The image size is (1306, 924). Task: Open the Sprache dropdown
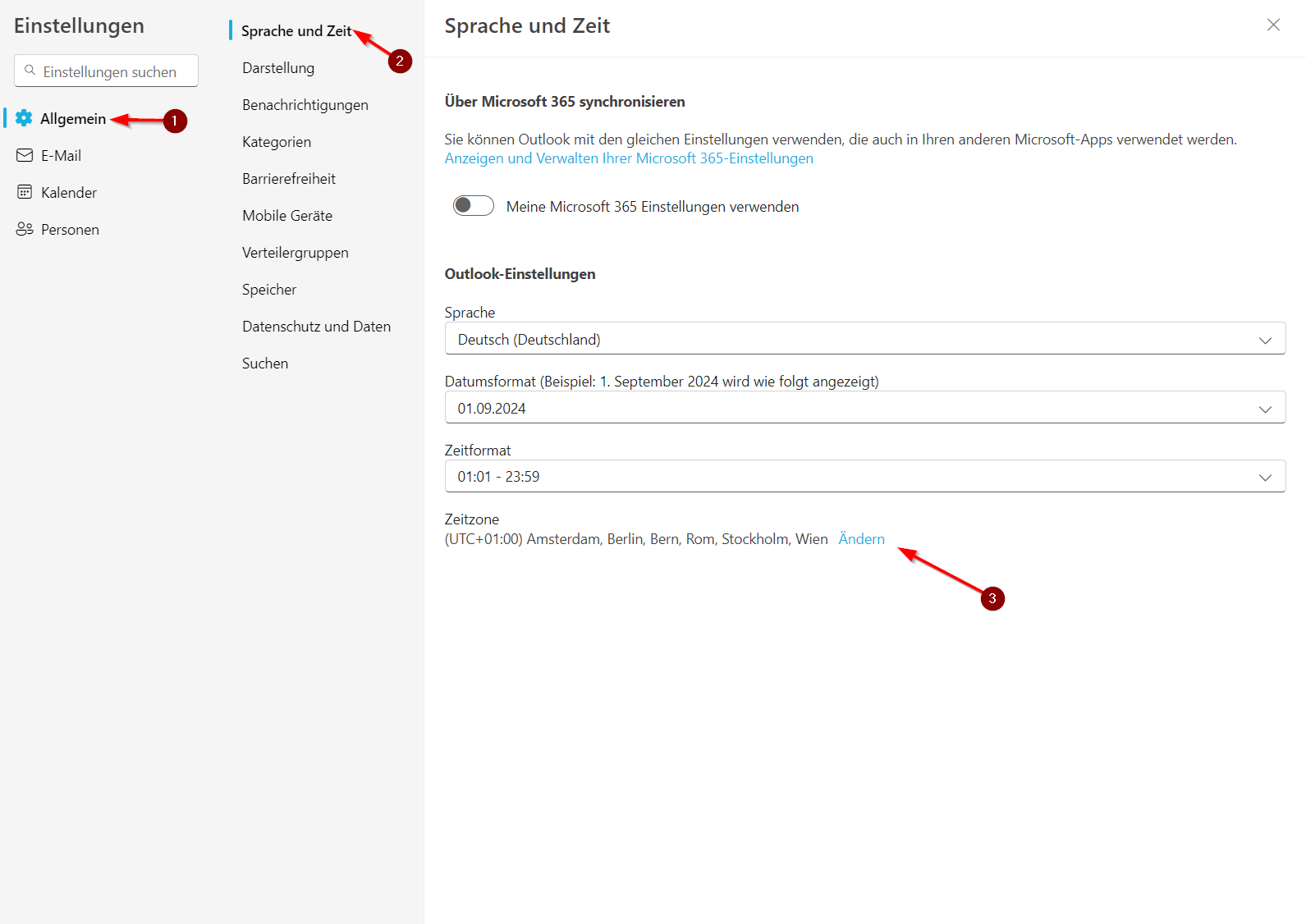point(864,338)
